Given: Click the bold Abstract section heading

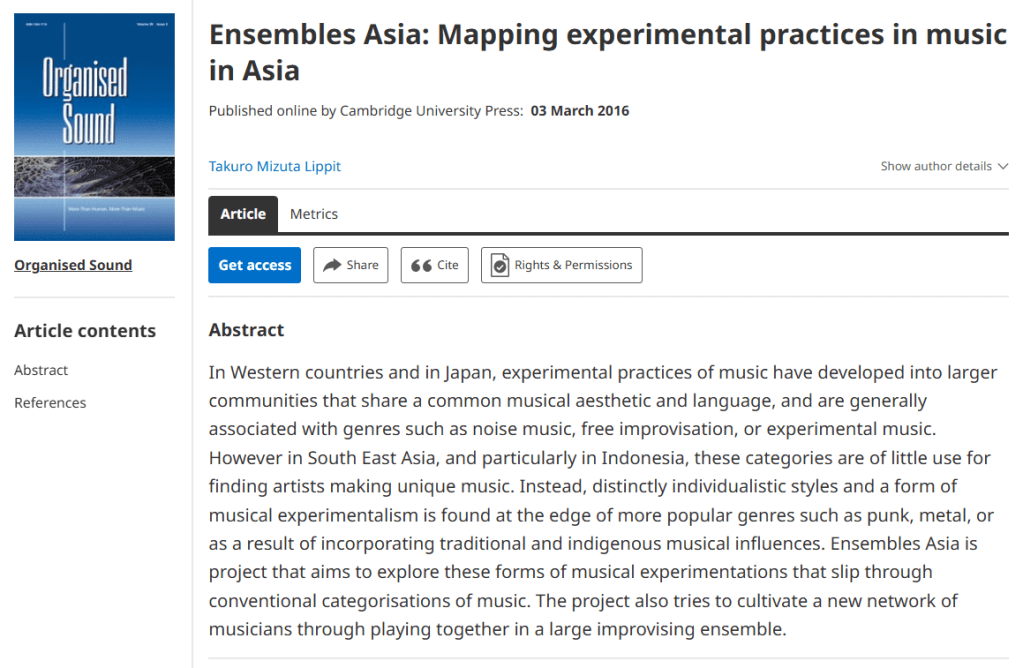Looking at the screenshot, I should click(x=246, y=330).
